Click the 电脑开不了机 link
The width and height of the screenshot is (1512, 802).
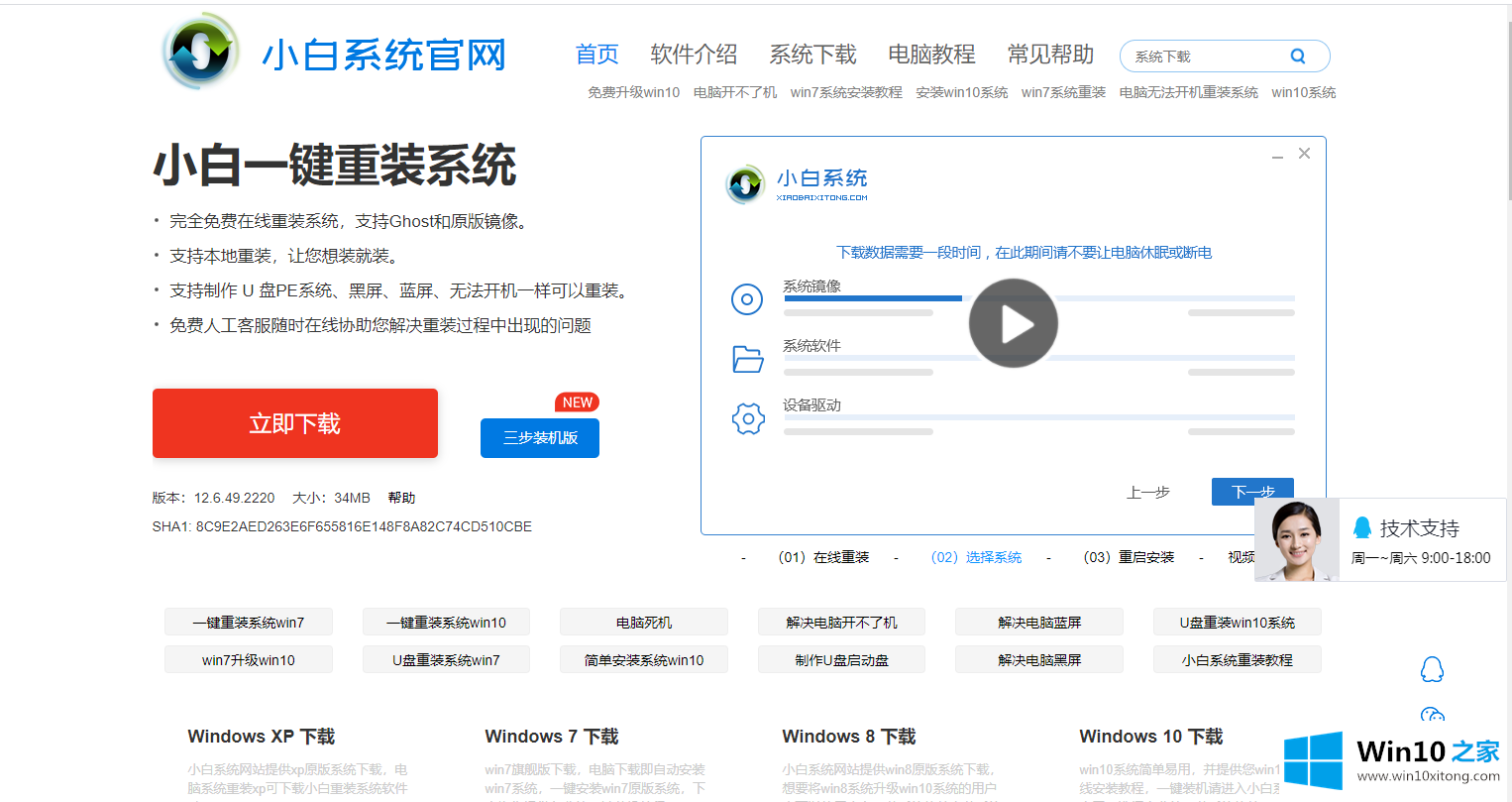[735, 92]
